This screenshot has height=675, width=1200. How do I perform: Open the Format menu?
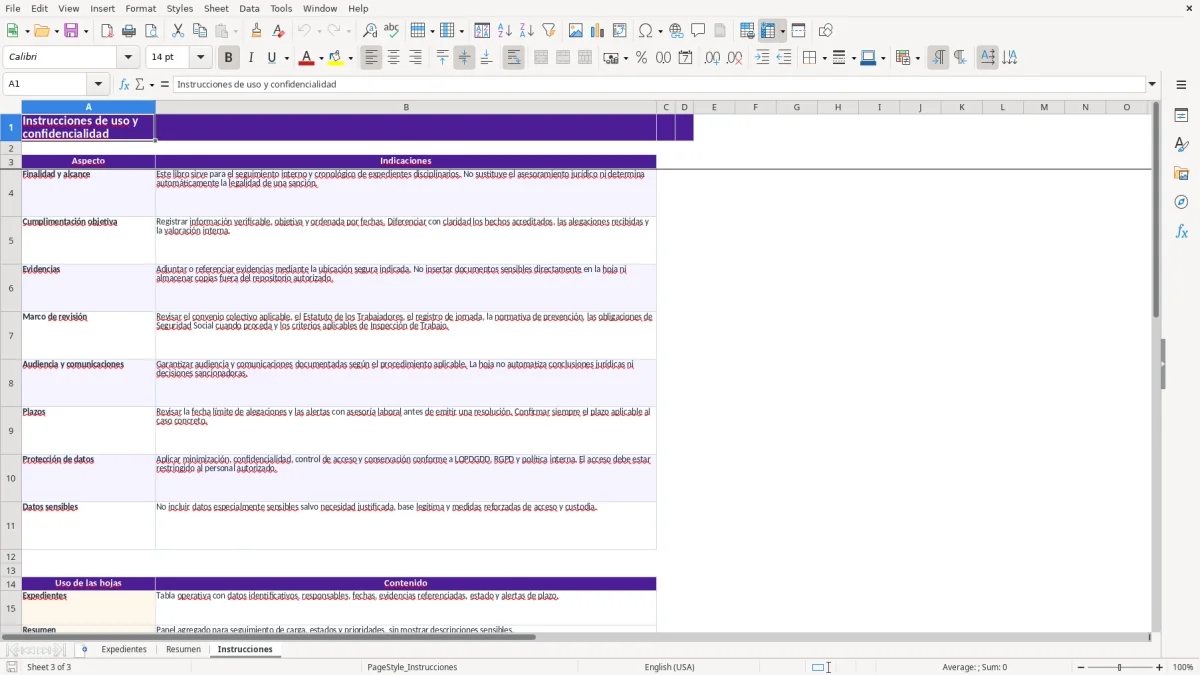click(140, 8)
